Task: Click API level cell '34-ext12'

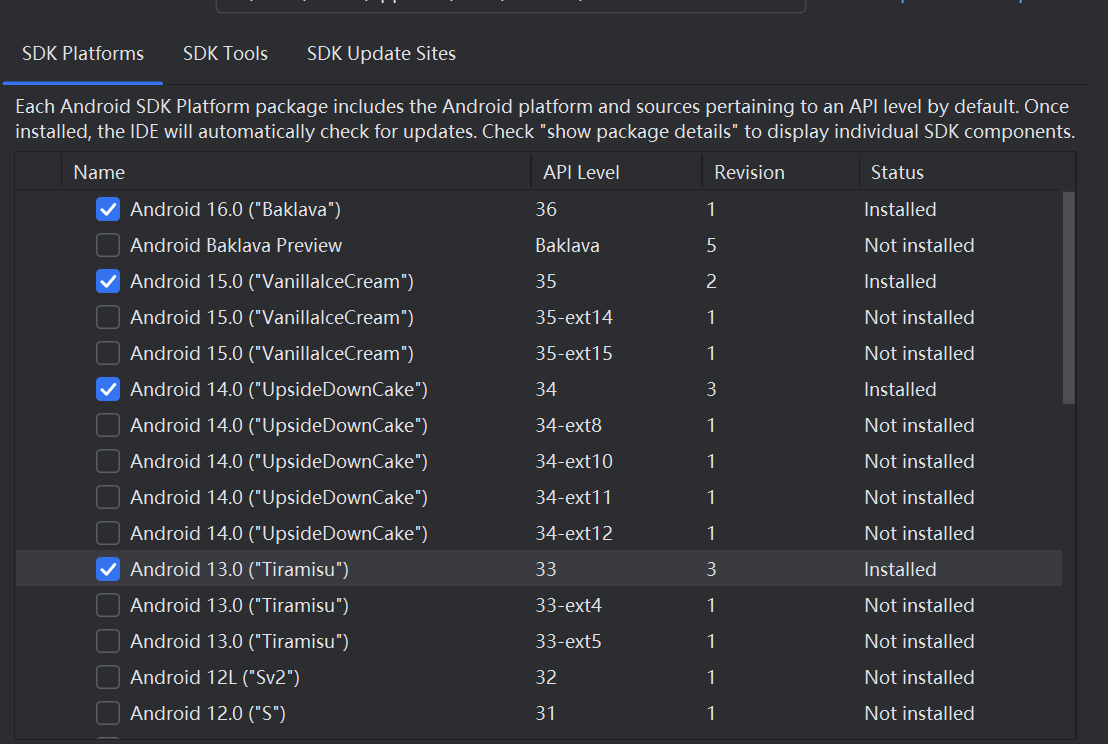Action: (574, 533)
